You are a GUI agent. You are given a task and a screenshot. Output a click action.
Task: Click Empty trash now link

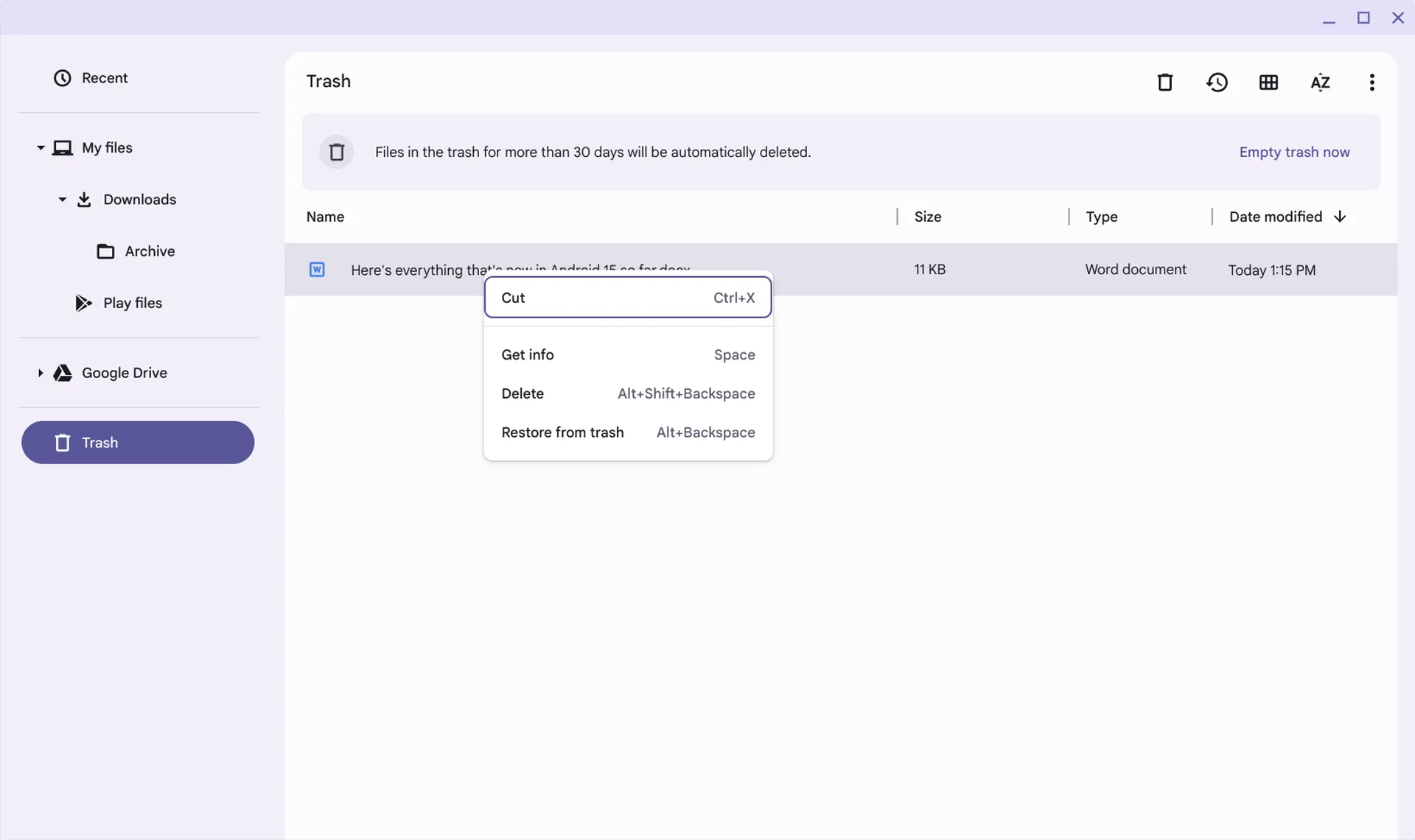click(1294, 152)
